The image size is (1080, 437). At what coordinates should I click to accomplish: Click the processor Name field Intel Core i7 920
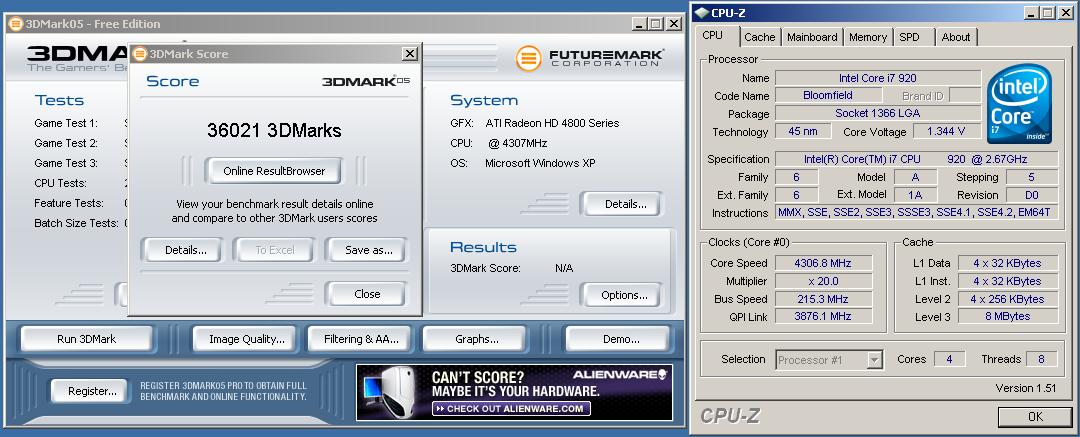878,78
